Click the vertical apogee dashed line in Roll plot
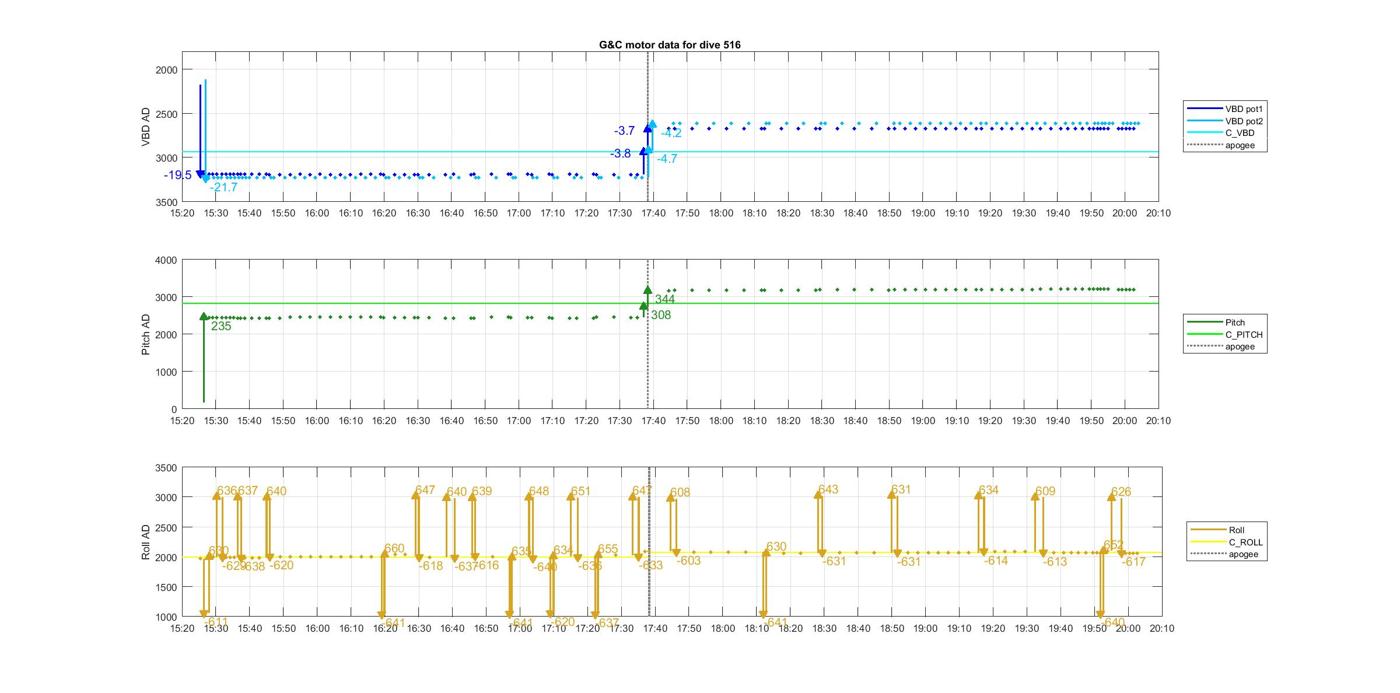This screenshot has height=693, width=1400. click(x=649, y=542)
